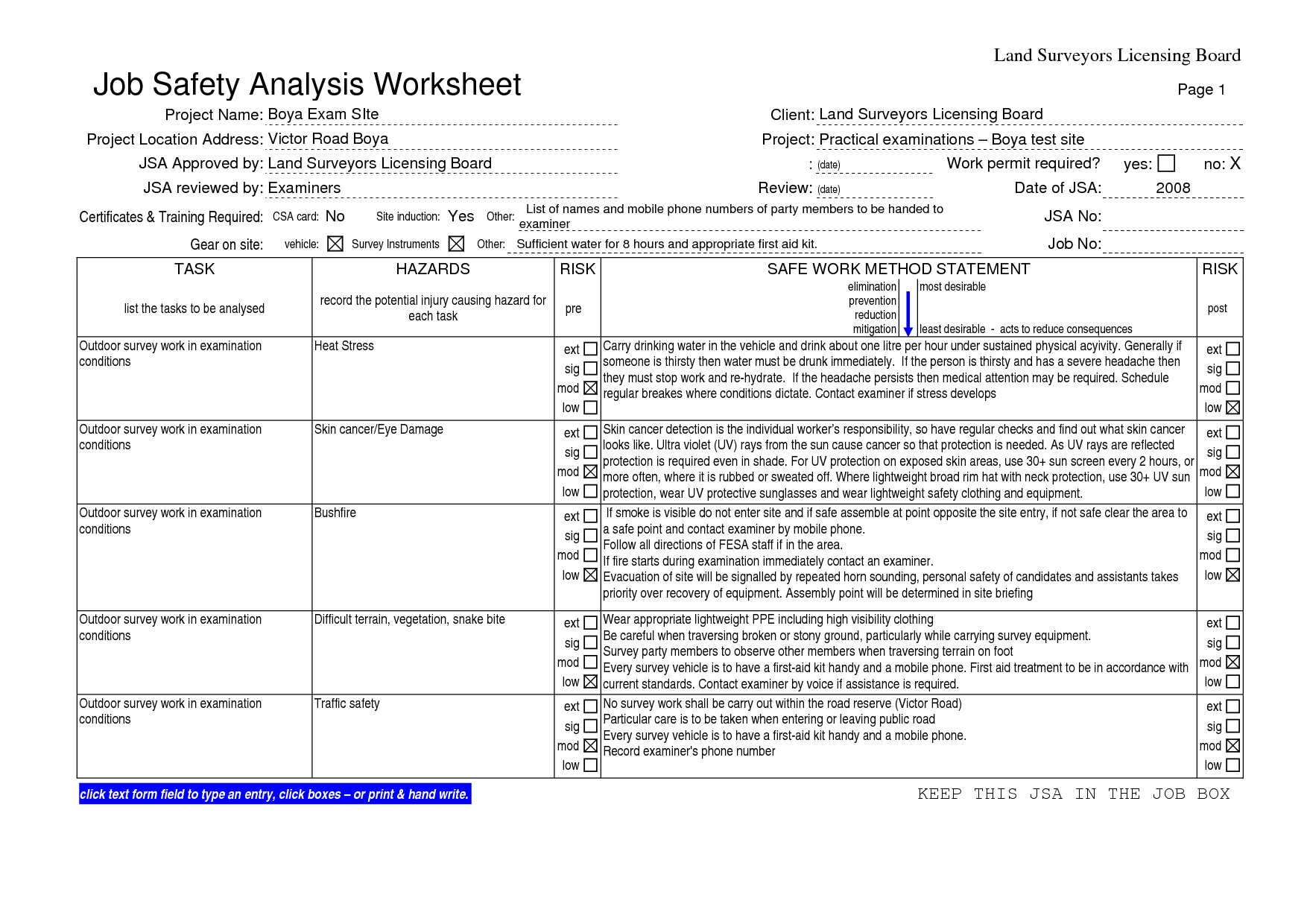The width and height of the screenshot is (1307, 924).
Task: Check pre-risk sig box for Difficult terrain
Action: (591, 642)
